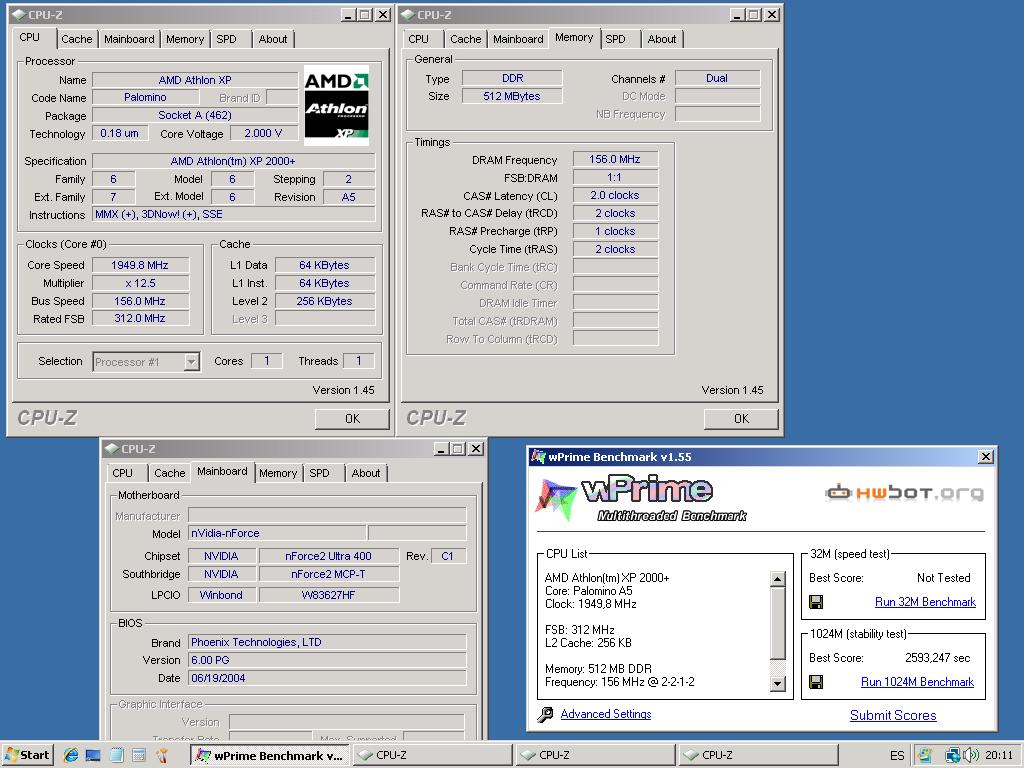Open Mainboard tab in the CPU-Z processor window
1024x768 pixels.
coord(129,39)
